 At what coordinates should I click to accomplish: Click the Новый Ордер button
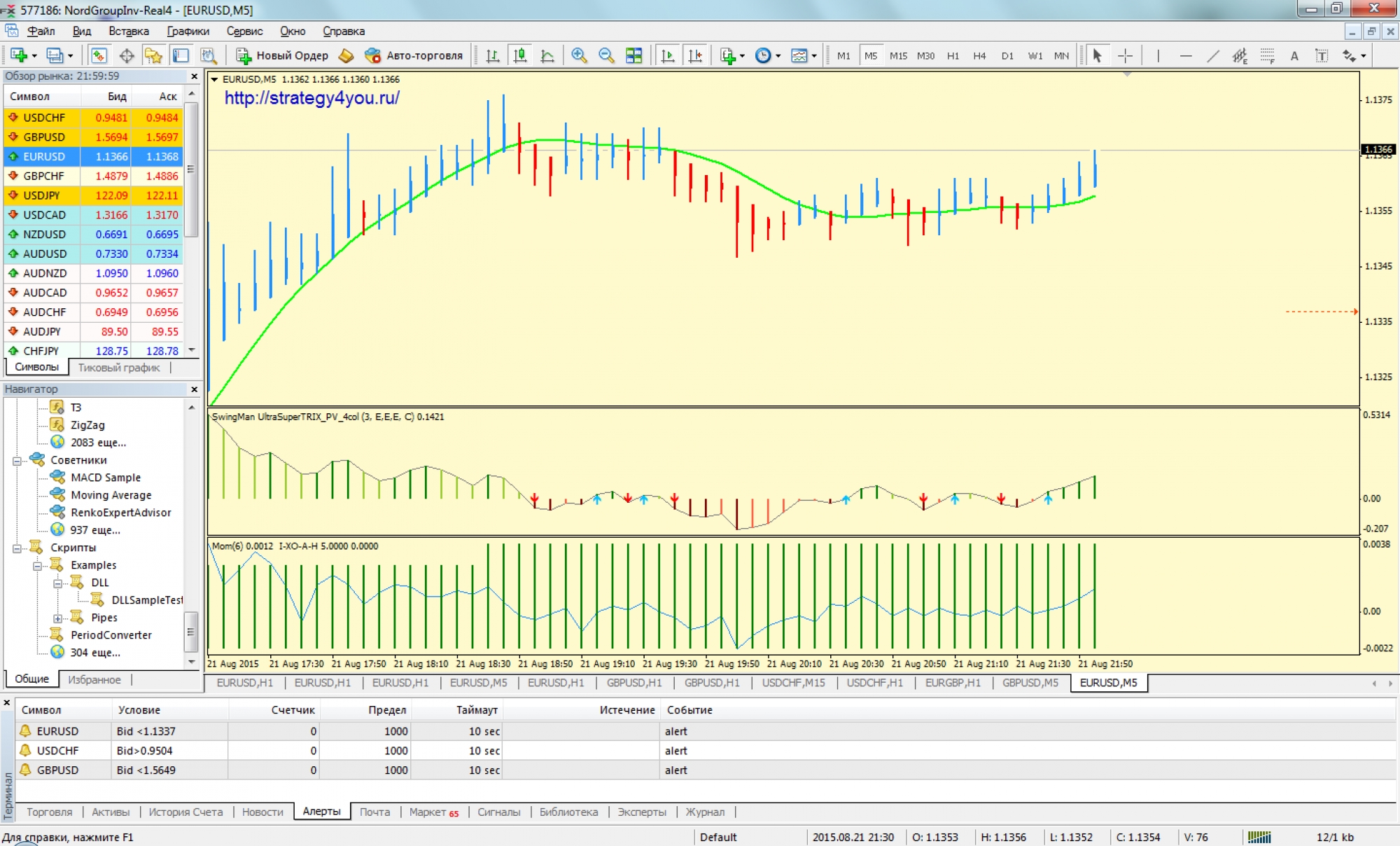point(282,55)
